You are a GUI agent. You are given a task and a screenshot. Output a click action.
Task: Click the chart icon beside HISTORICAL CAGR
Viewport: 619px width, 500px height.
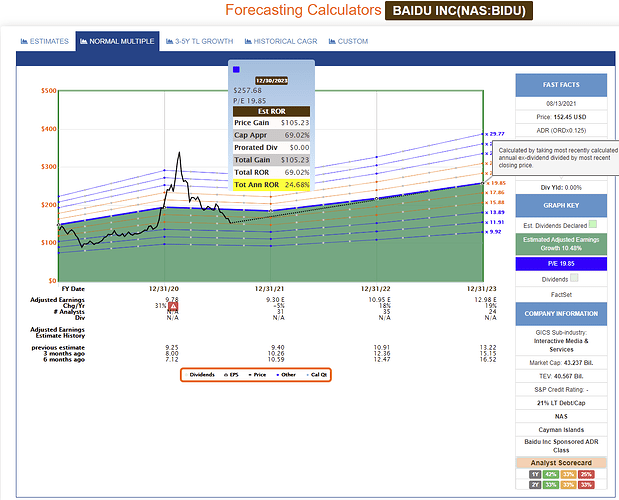(x=248, y=41)
